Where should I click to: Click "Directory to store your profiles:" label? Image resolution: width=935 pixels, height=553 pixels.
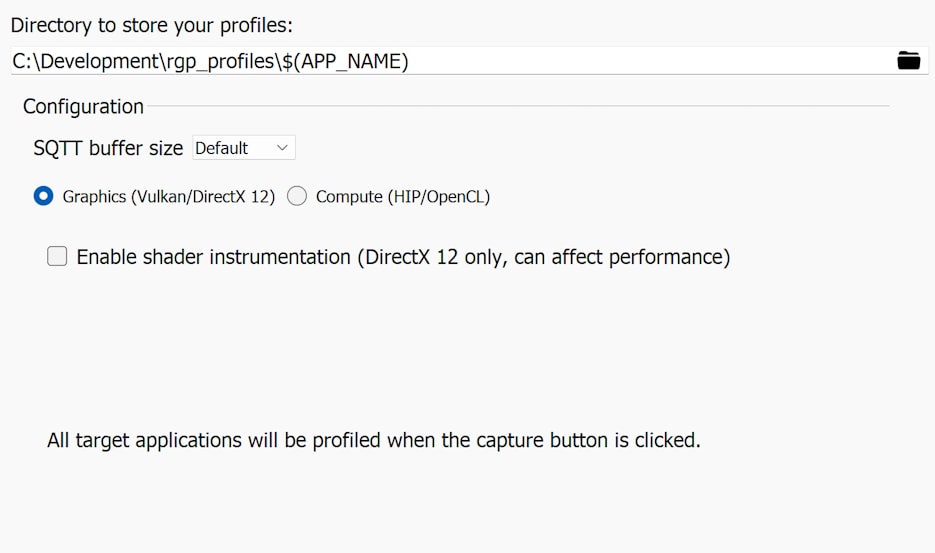(151, 26)
